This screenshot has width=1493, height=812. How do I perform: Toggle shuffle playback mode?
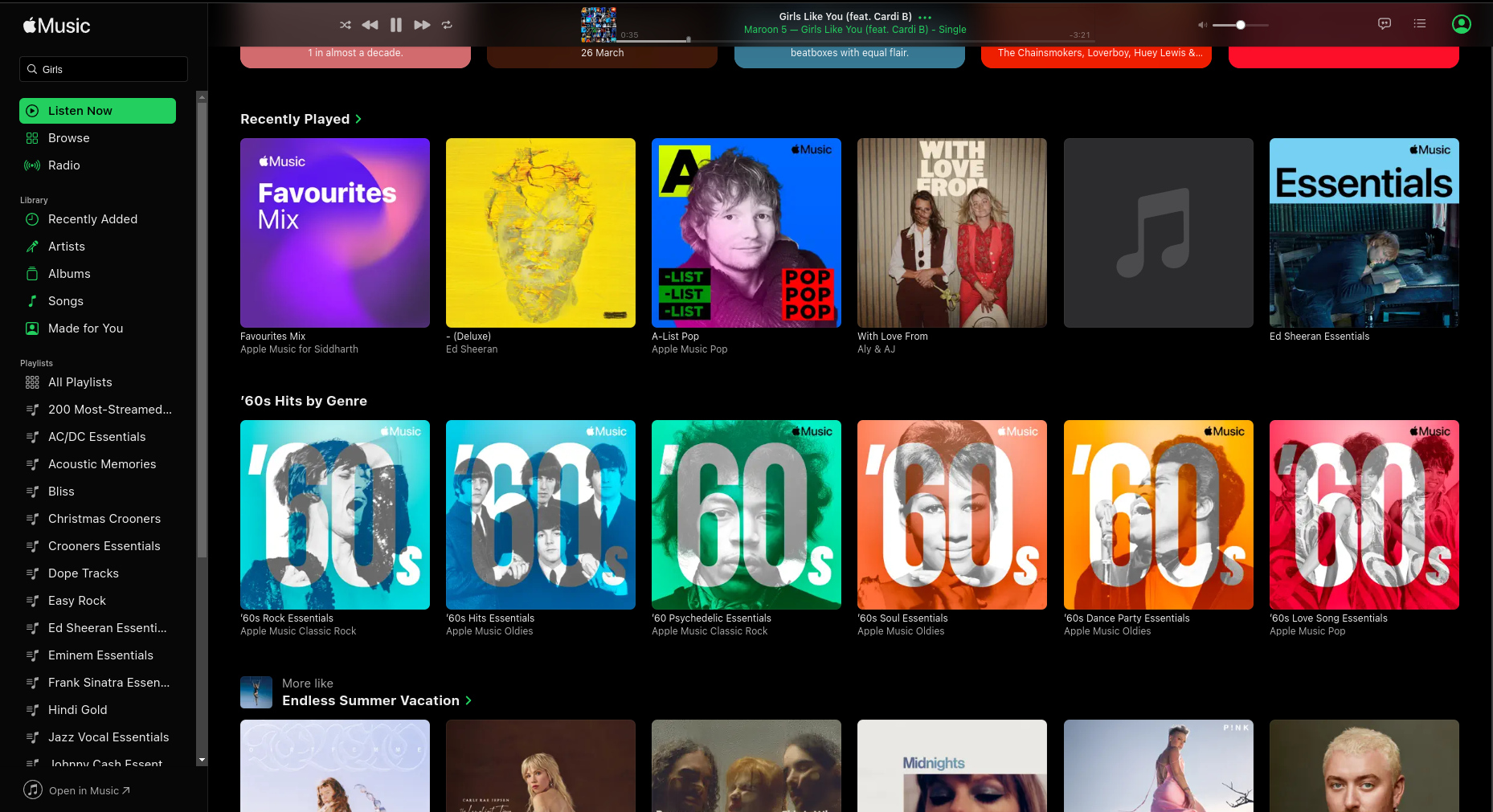[x=345, y=25]
